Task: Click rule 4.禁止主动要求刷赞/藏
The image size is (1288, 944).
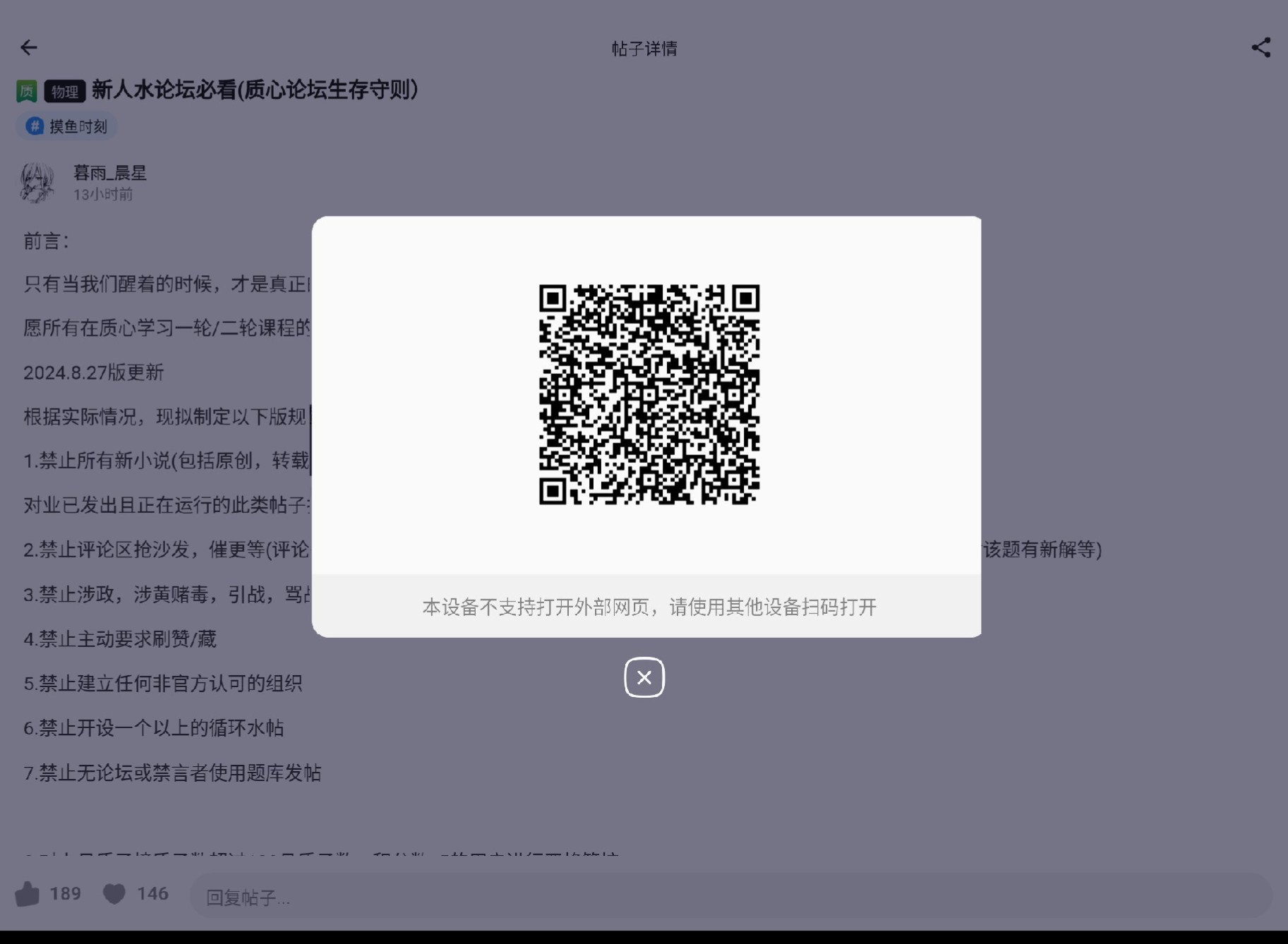Action: pyautogui.click(x=120, y=639)
